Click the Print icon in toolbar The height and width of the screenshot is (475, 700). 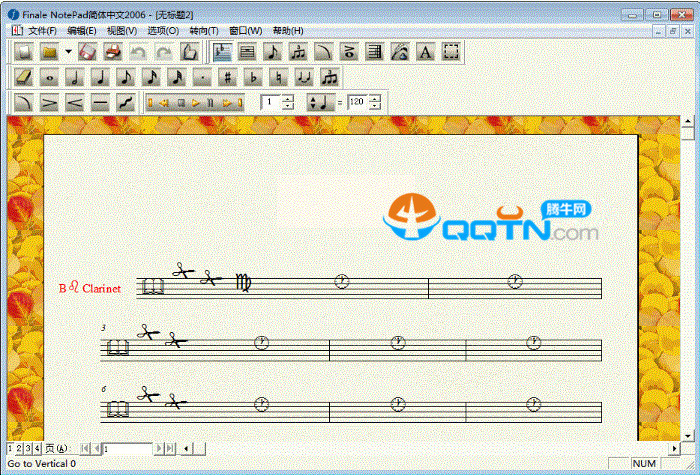pyautogui.click(x=113, y=52)
